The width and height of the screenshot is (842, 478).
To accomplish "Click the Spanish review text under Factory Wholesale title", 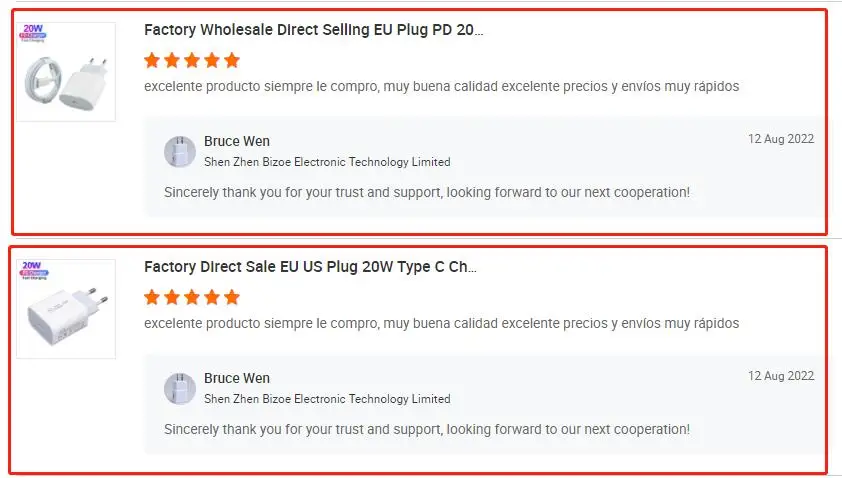I will (x=441, y=87).
